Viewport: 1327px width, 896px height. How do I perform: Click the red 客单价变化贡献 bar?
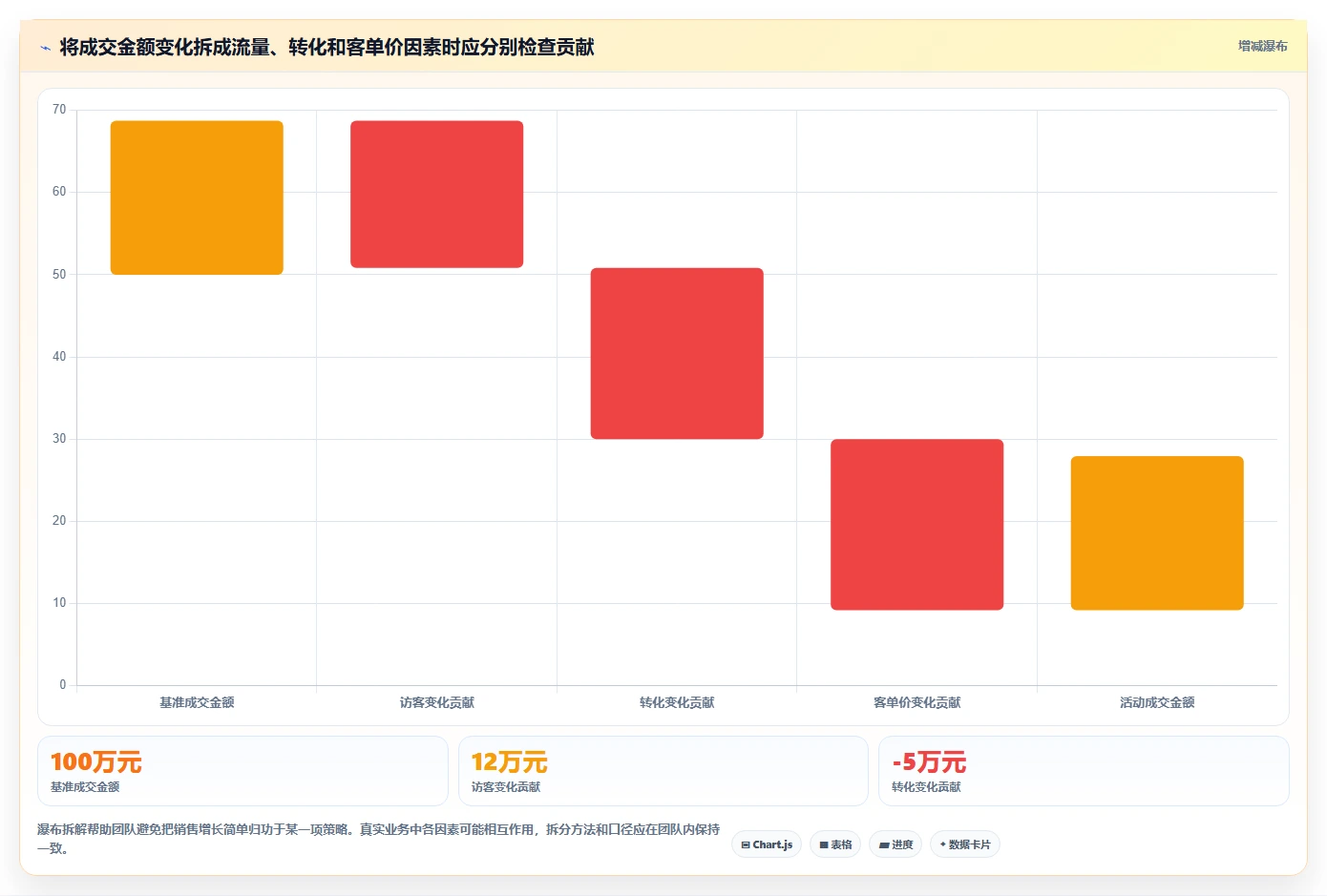point(917,525)
